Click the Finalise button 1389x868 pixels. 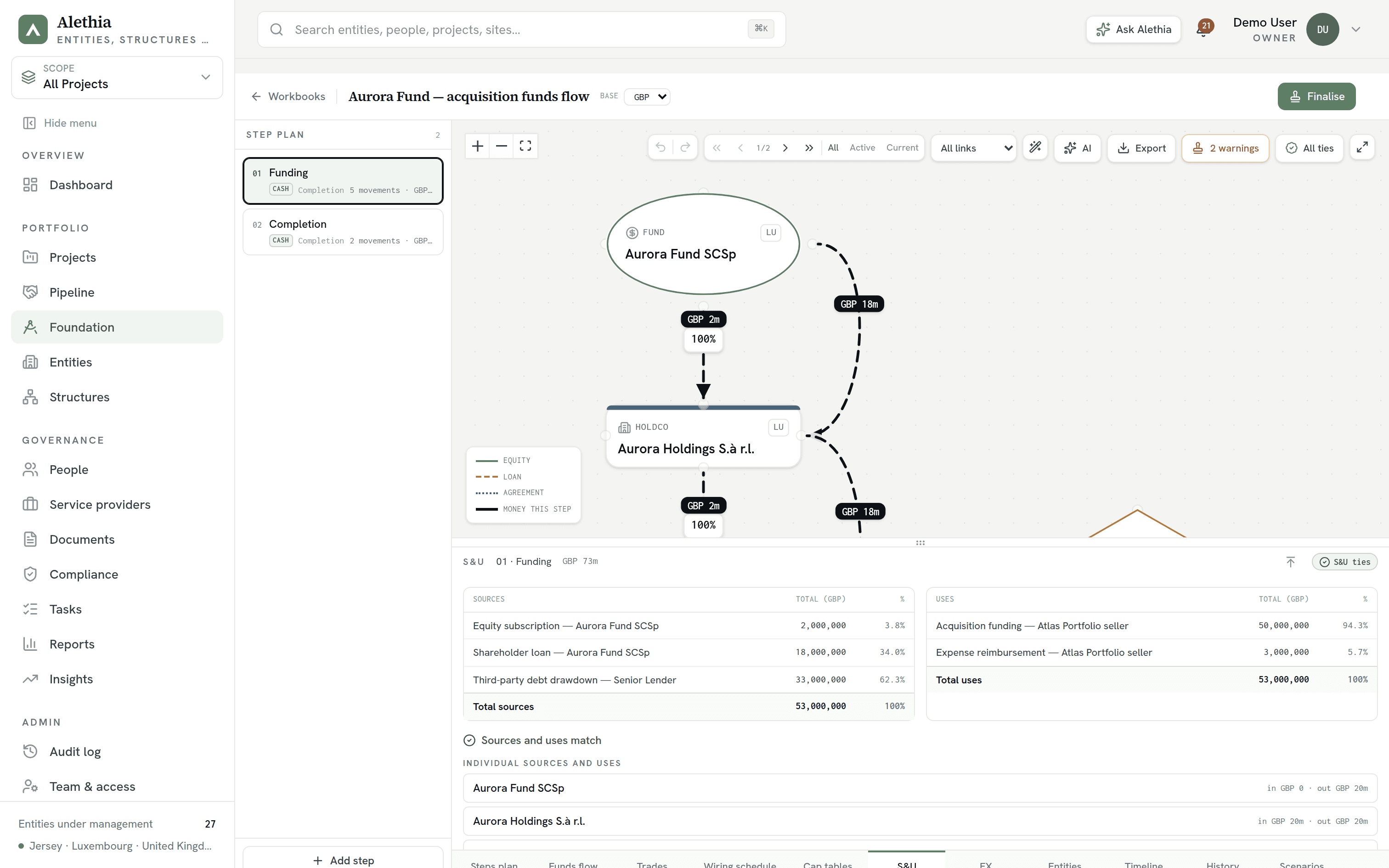pyautogui.click(x=1316, y=96)
